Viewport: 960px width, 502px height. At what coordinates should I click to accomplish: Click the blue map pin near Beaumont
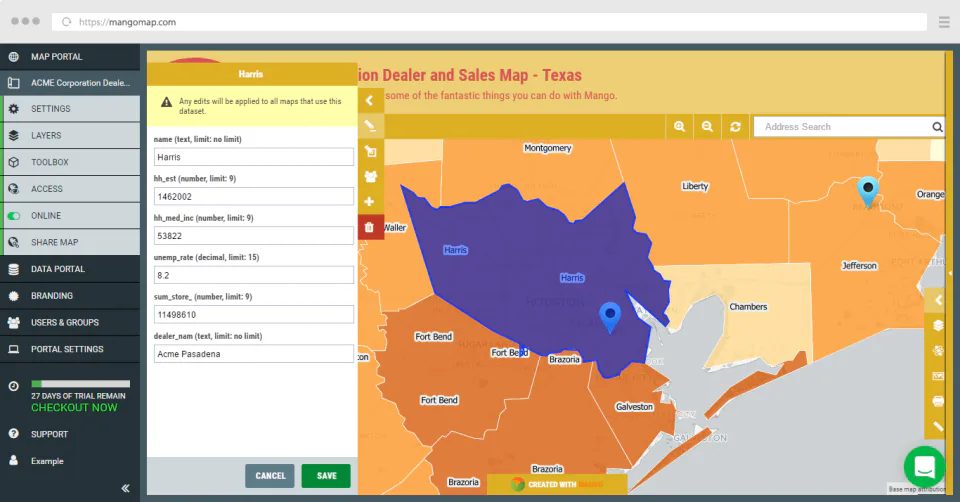(868, 190)
